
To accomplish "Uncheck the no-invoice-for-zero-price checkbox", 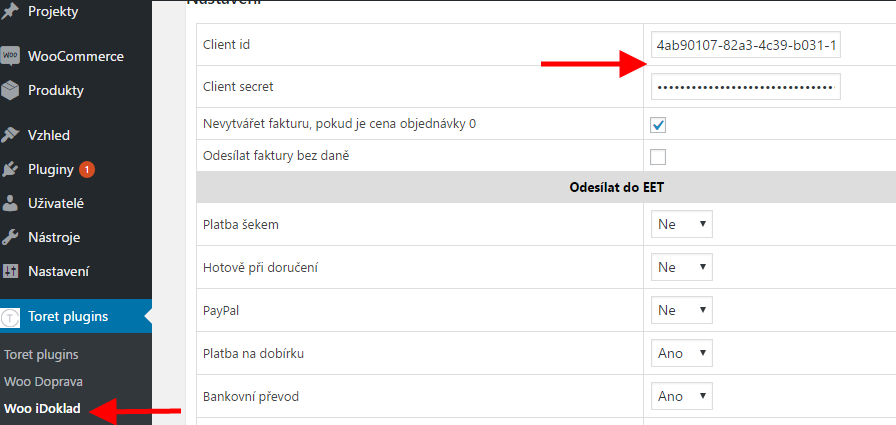I will point(658,125).
